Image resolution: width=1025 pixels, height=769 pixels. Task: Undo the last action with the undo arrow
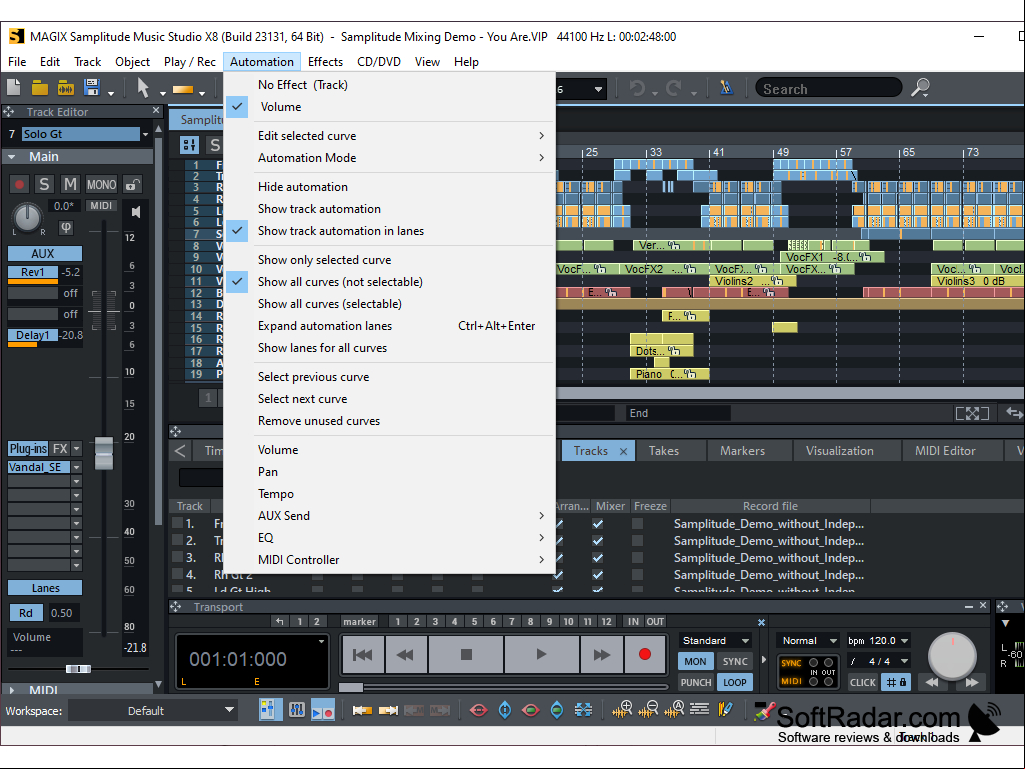tap(637, 88)
